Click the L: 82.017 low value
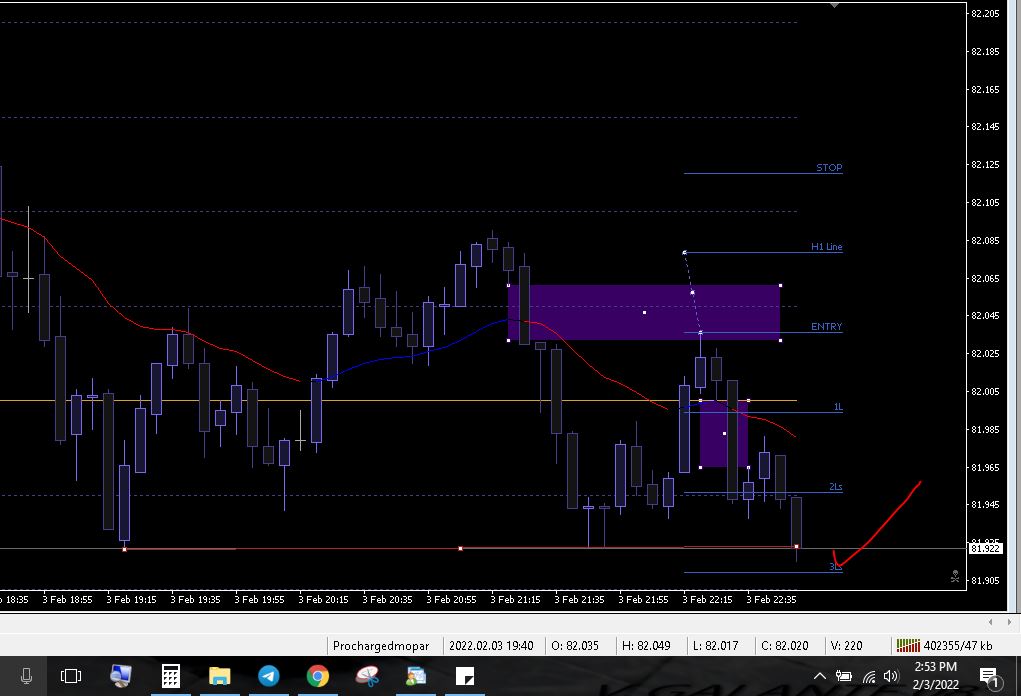 click(x=716, y=646)
